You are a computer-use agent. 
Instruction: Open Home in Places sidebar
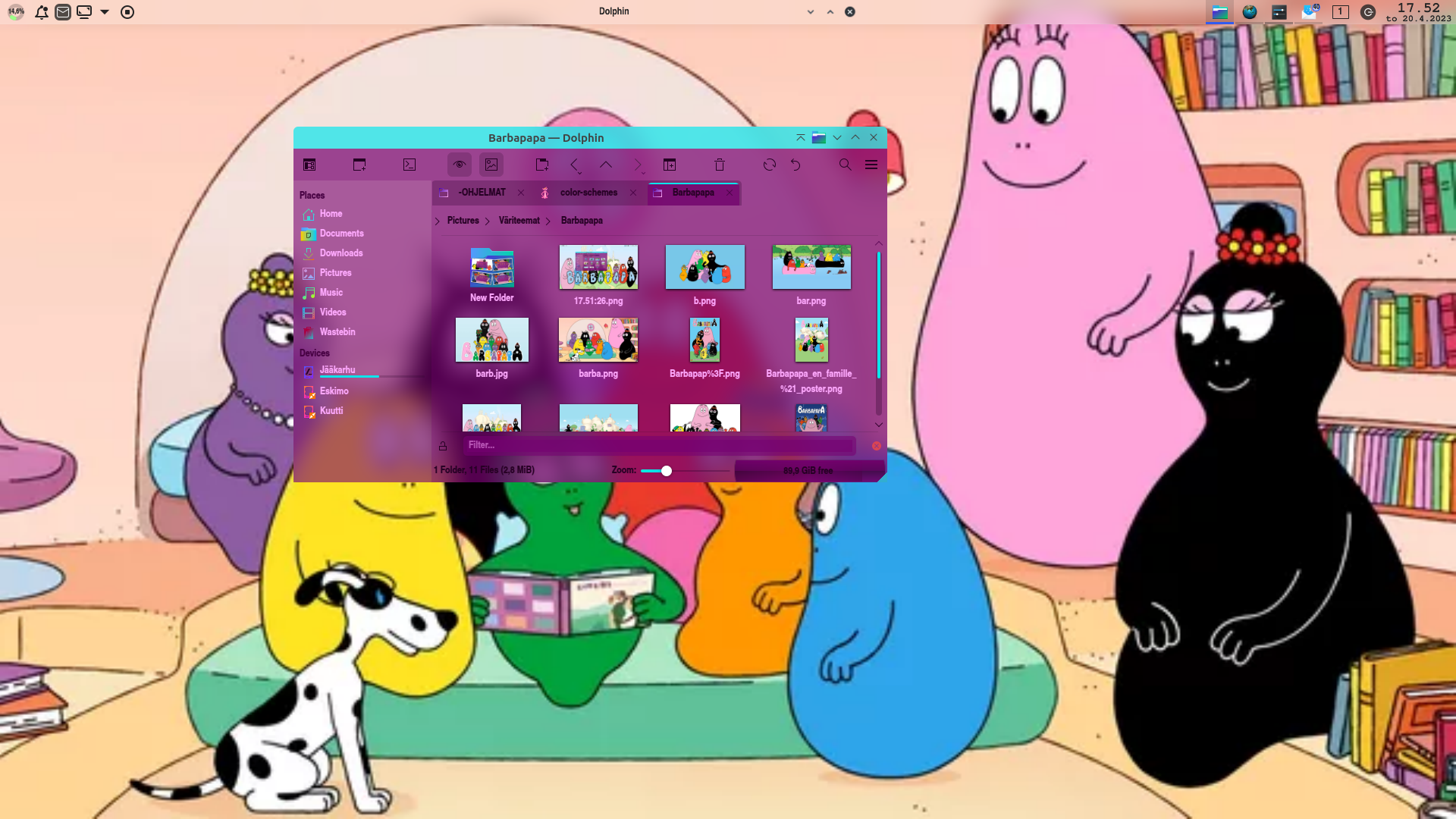(362, 214)
